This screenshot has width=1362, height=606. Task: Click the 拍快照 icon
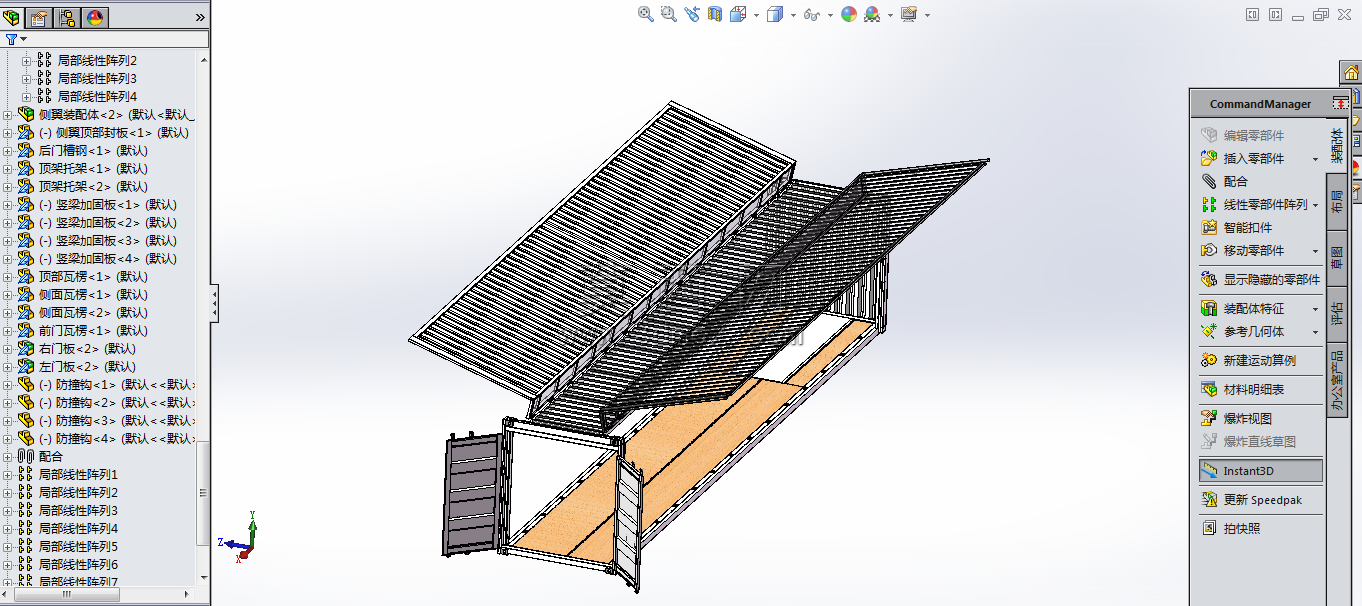pos(1208,528)
